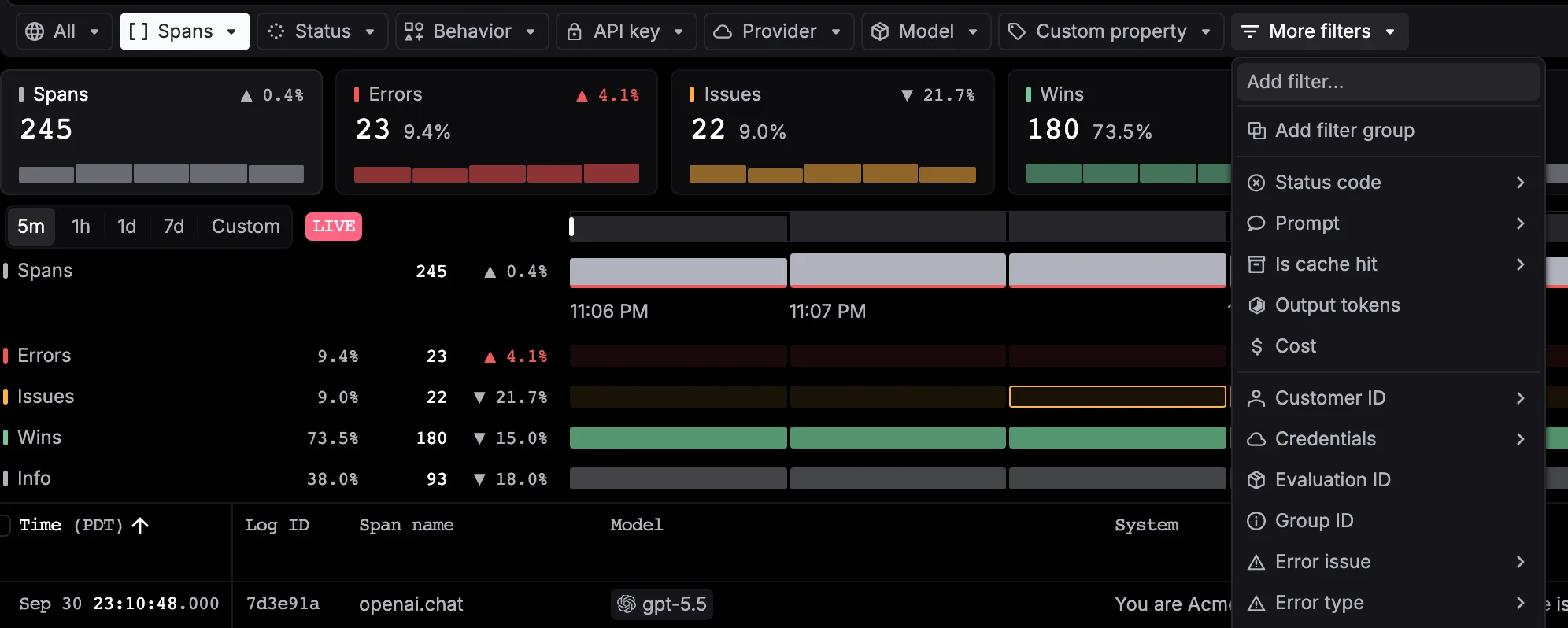Open the Status filter dropdown
1568x628 pixels.
pyautogui.click(x=323, y=31)
